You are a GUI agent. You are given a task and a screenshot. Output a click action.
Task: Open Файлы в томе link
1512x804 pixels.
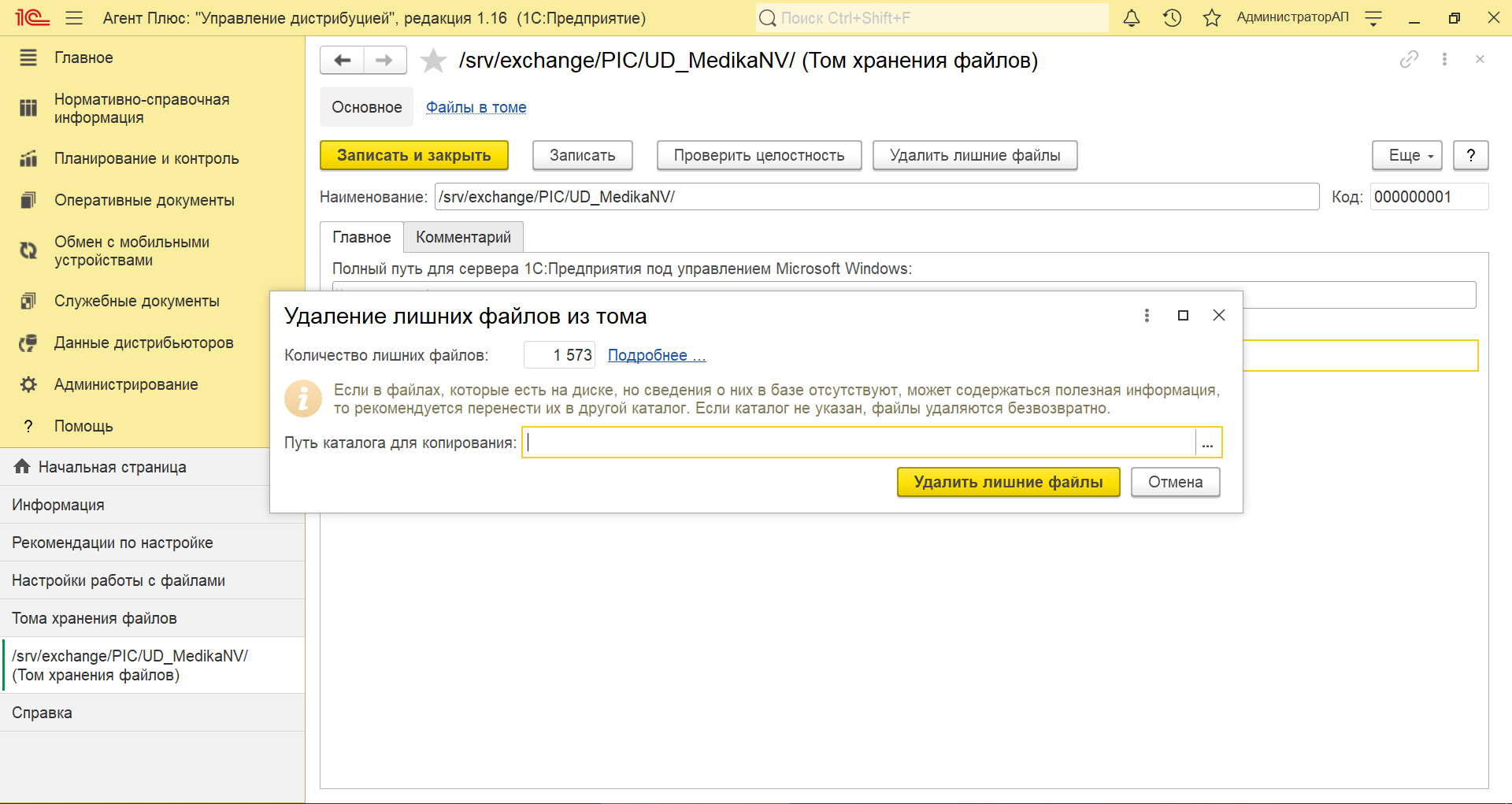[476, 107]
